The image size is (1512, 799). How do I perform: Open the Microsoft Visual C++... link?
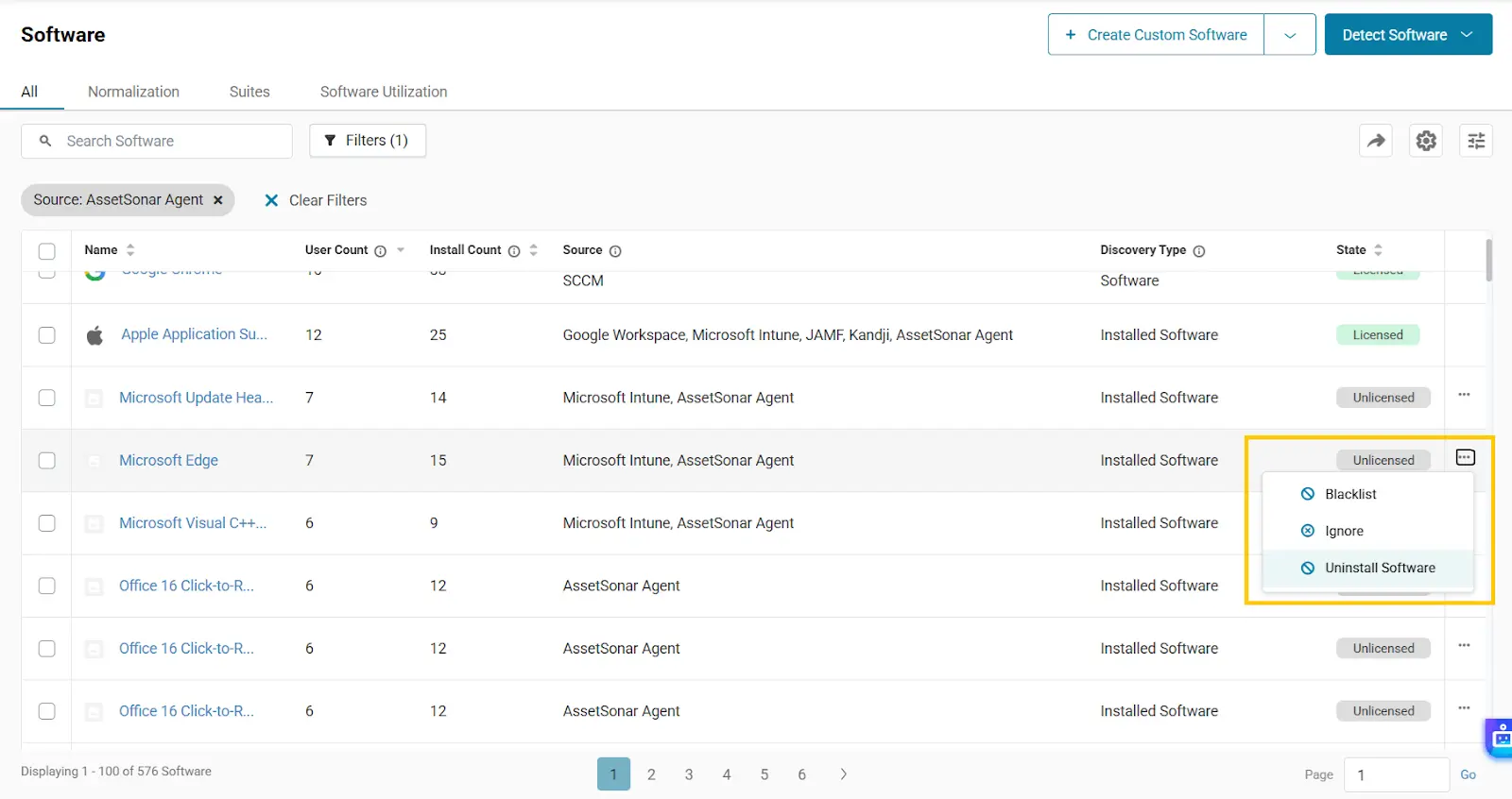193,523
